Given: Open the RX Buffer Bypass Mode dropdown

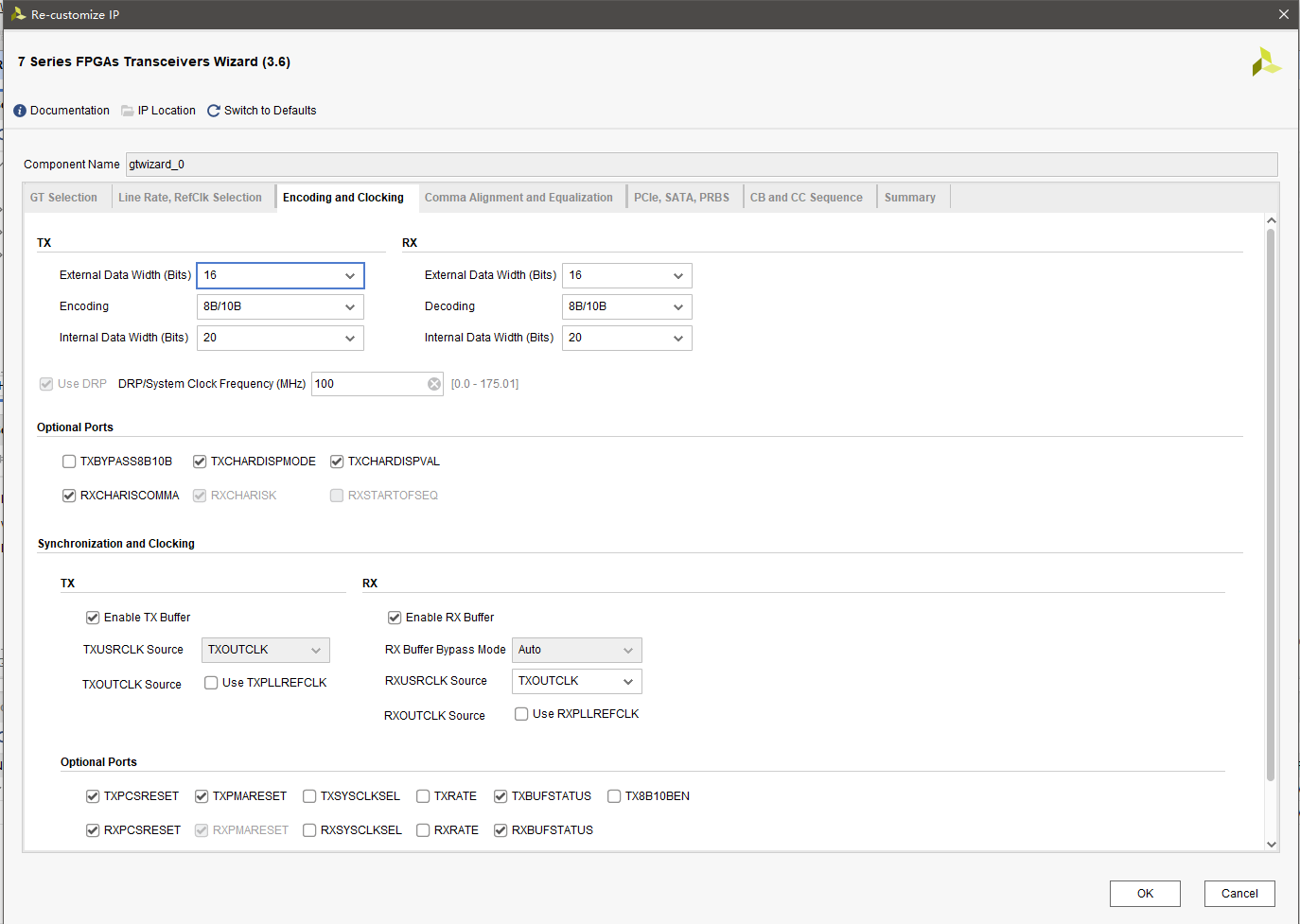Looking at the screenshot, I should [x=577, y=650].
